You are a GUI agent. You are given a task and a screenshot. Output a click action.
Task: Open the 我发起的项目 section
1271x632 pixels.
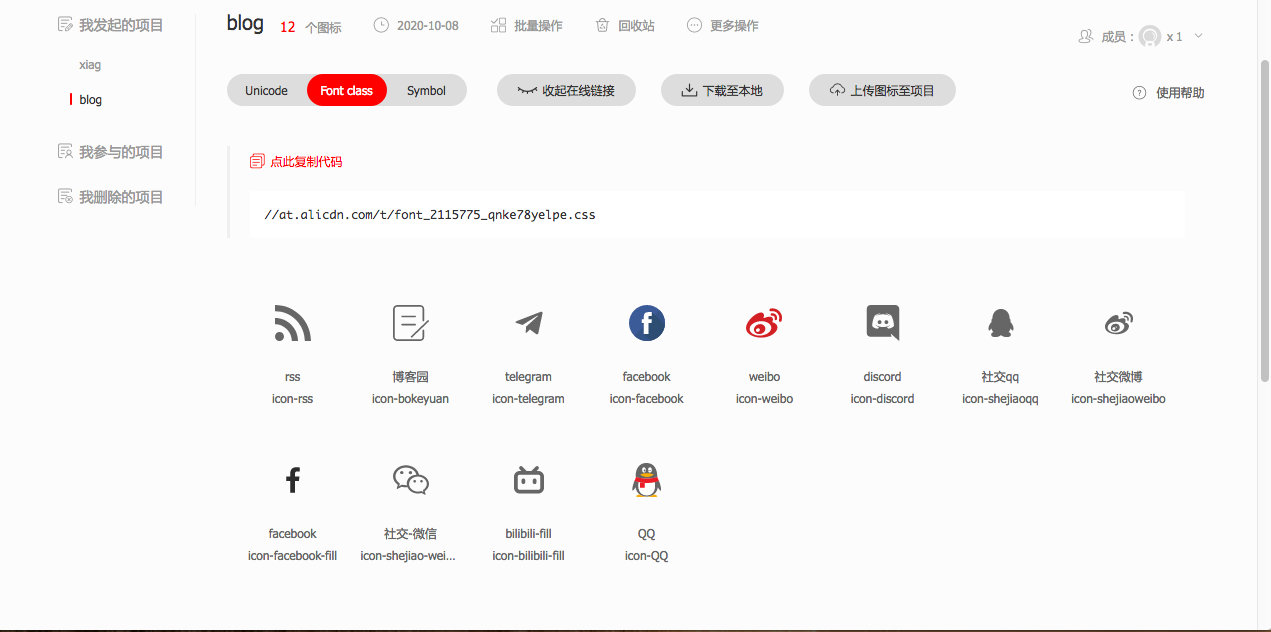tap(121, 25)
